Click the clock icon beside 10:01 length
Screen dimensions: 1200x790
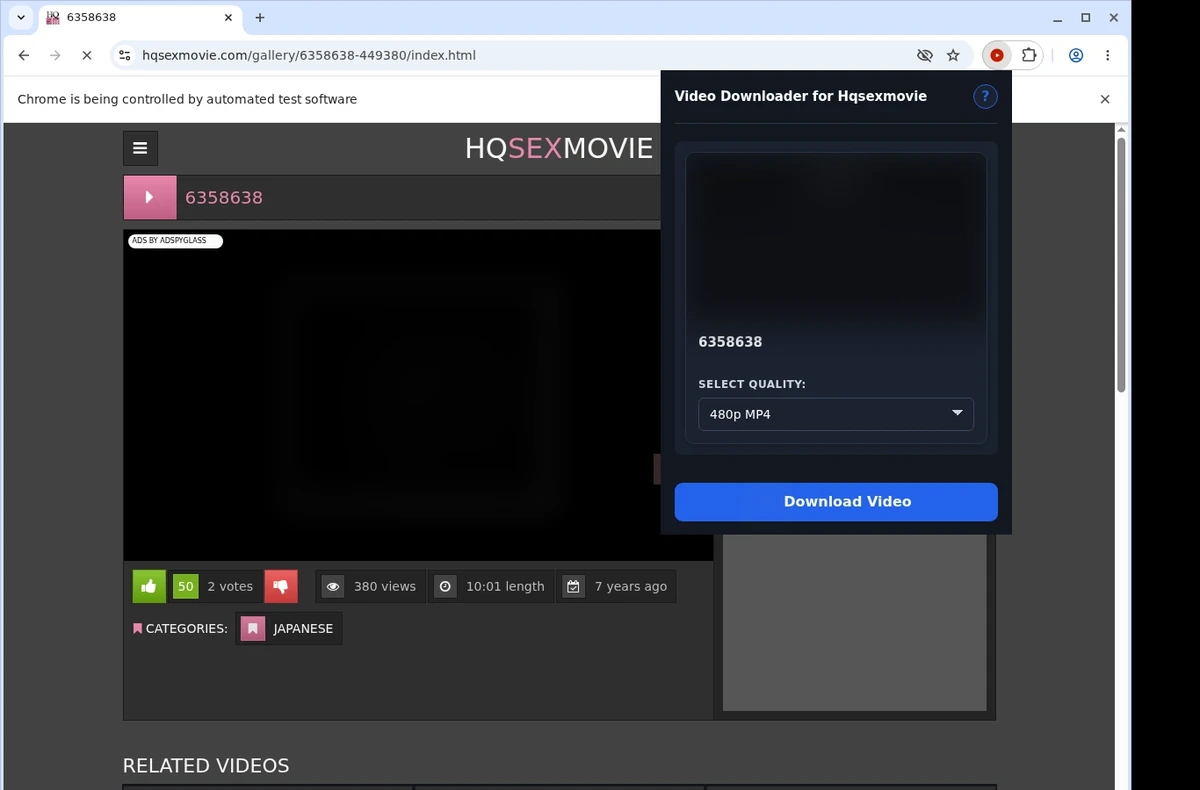(x=445, y=586)
